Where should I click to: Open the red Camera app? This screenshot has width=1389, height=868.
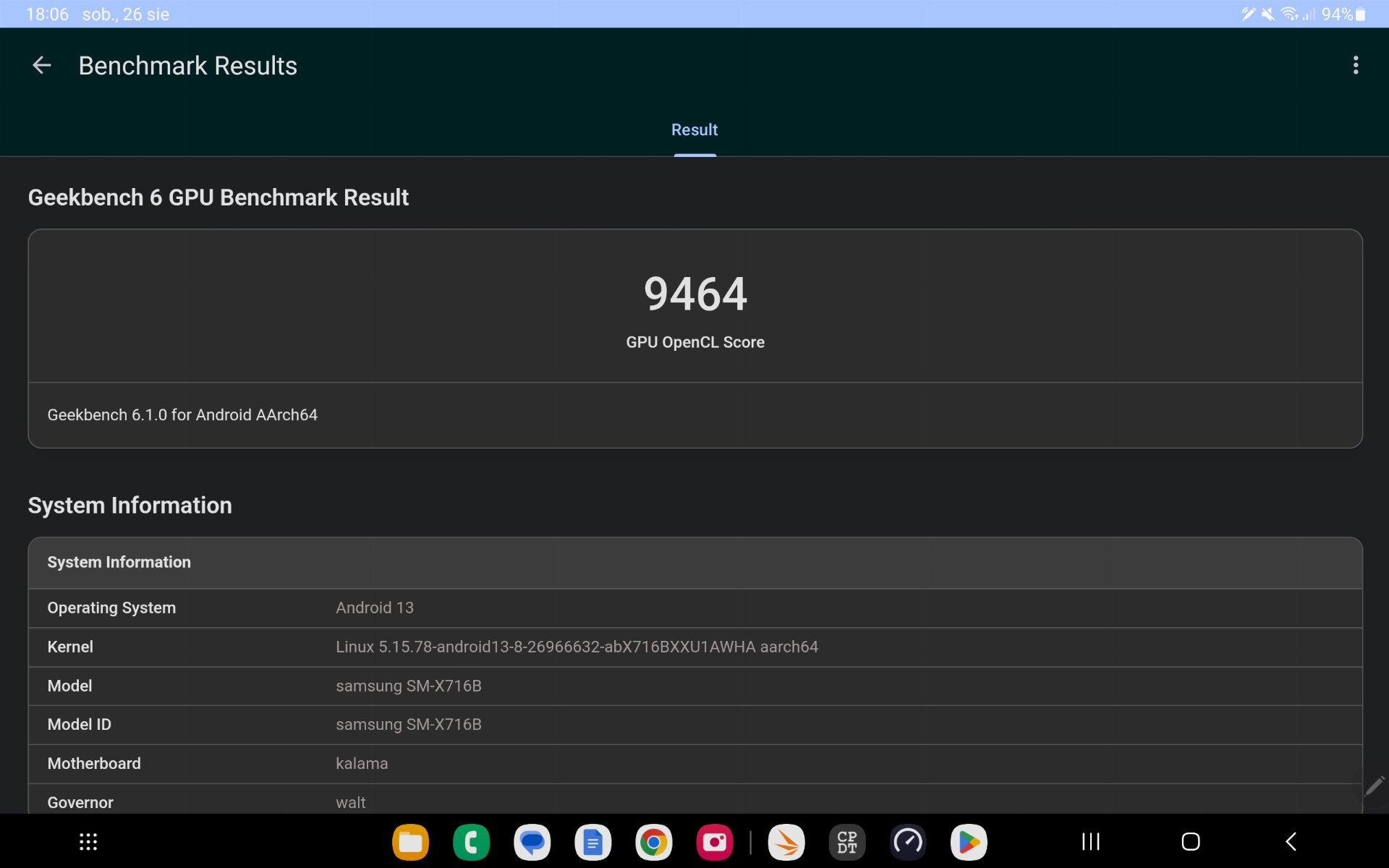pyautogui.click(x=714, y=842)
